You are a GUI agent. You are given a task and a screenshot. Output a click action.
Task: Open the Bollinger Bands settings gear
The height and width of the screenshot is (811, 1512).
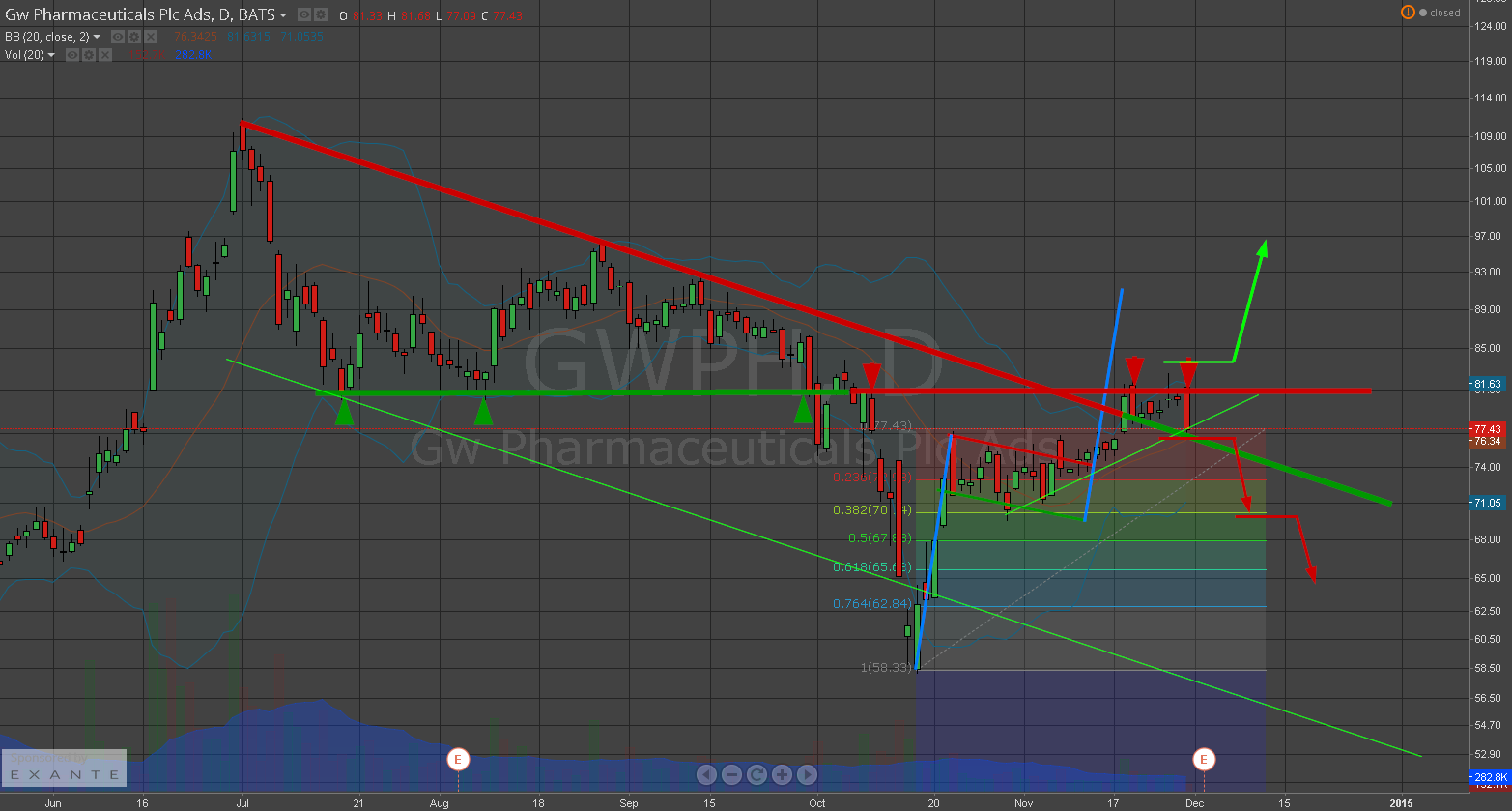133,37
